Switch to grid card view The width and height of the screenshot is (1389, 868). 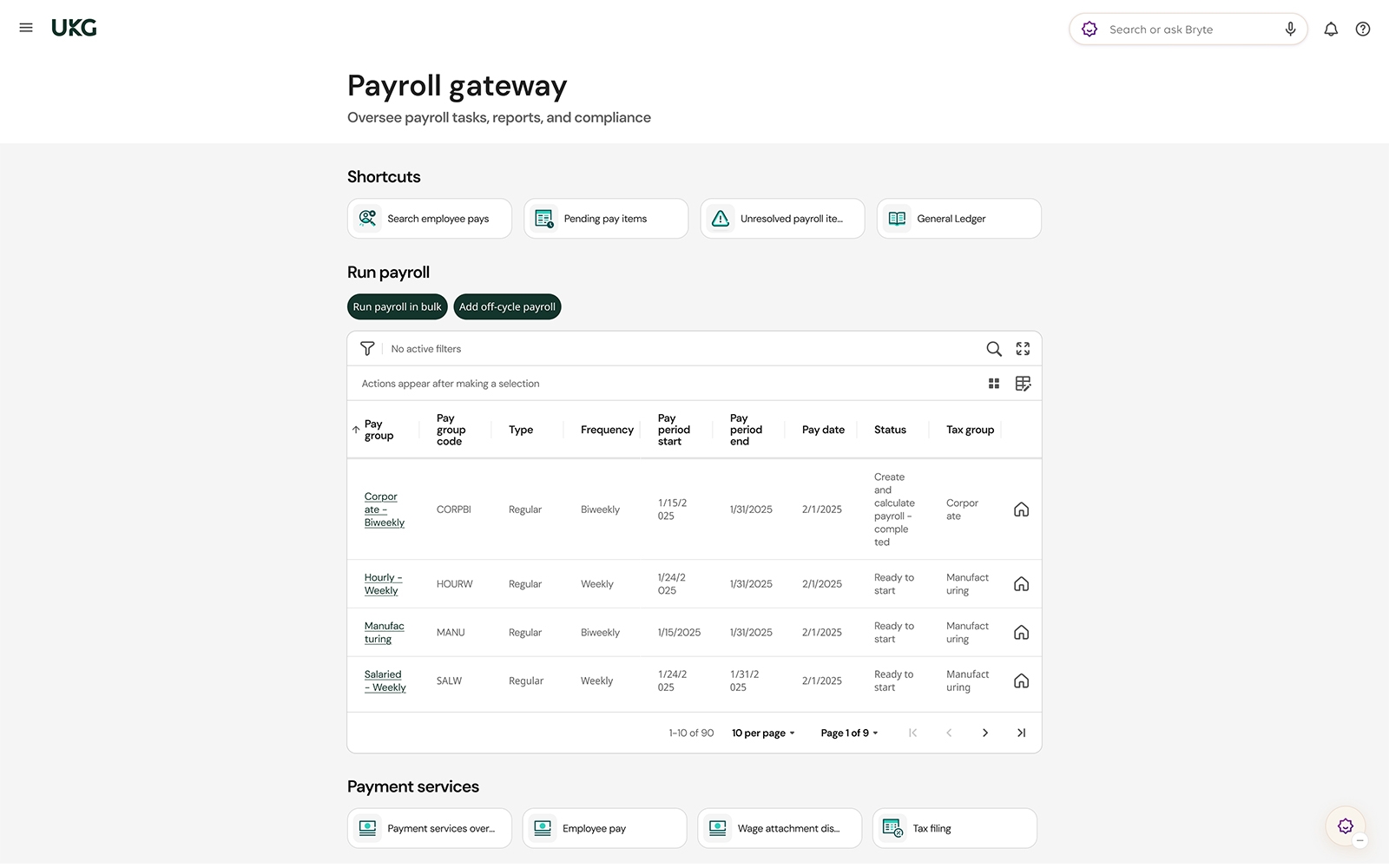tap(994, 384)
